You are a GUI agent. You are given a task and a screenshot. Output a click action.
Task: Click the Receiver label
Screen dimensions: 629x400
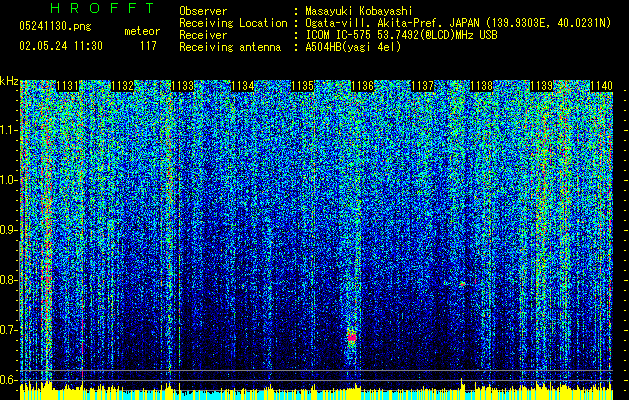coord(203,35)
